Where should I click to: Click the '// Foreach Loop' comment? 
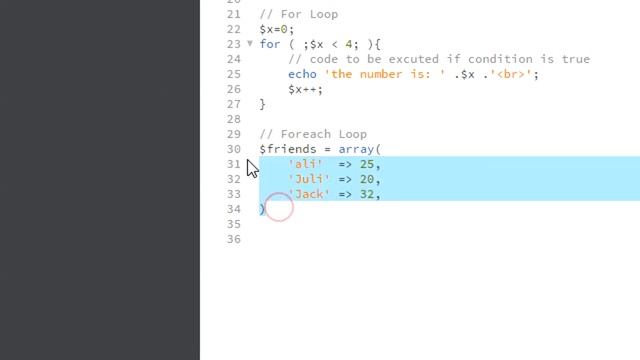pos(313,134)
